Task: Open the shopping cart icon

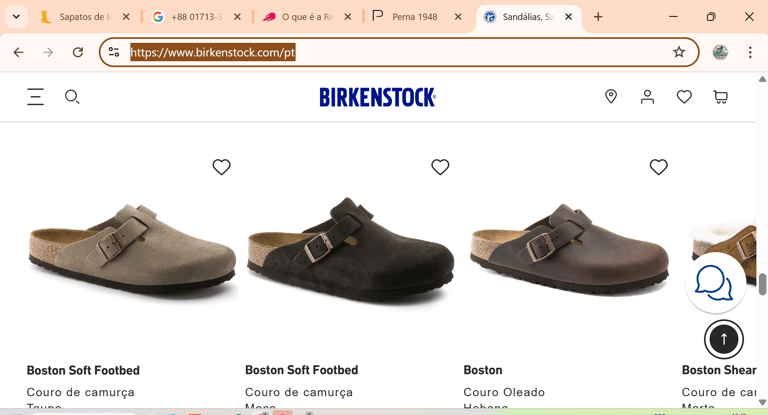Action: tap(720, 97)
